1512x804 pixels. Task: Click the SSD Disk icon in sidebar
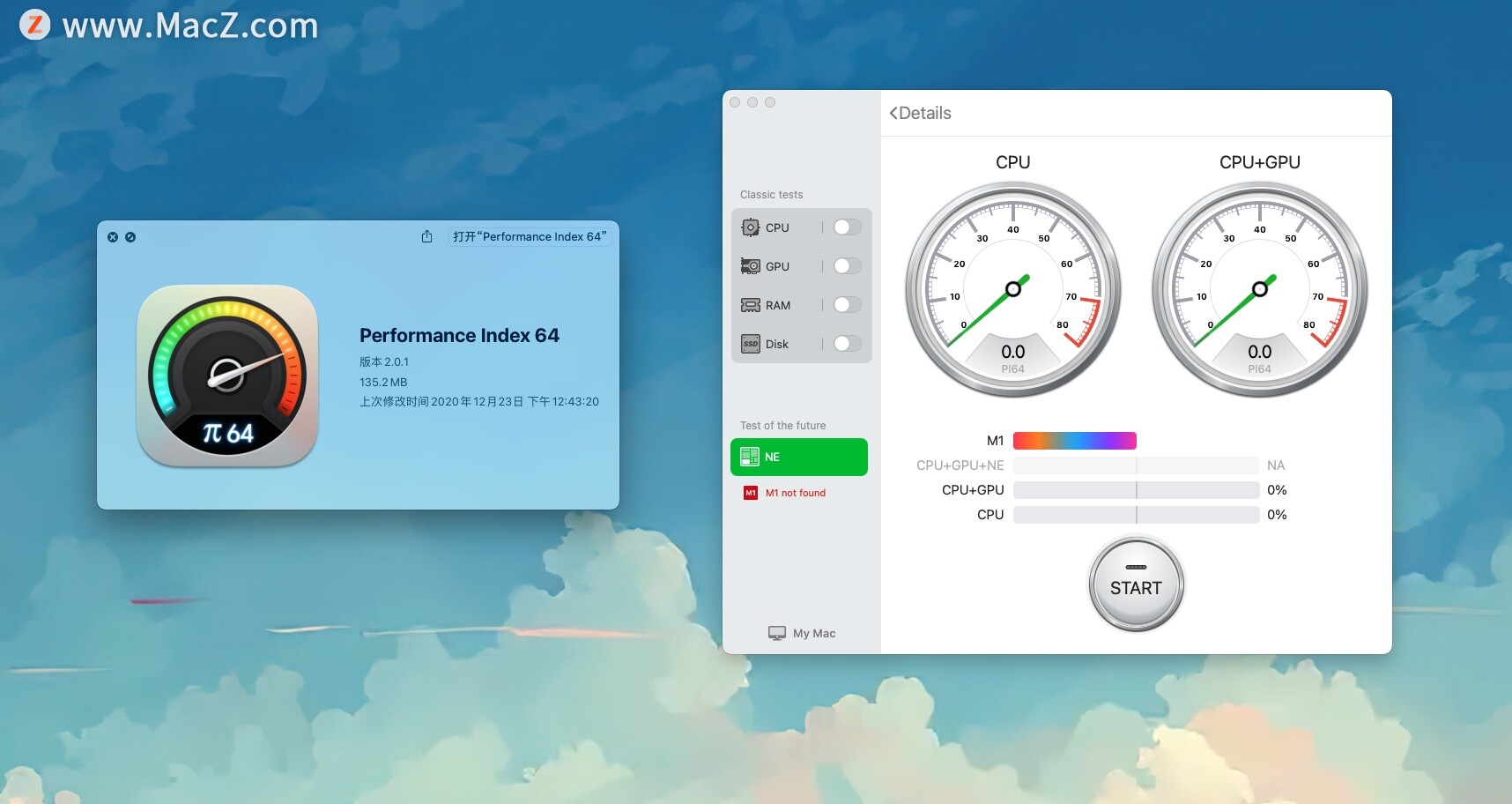pos(750,344)
